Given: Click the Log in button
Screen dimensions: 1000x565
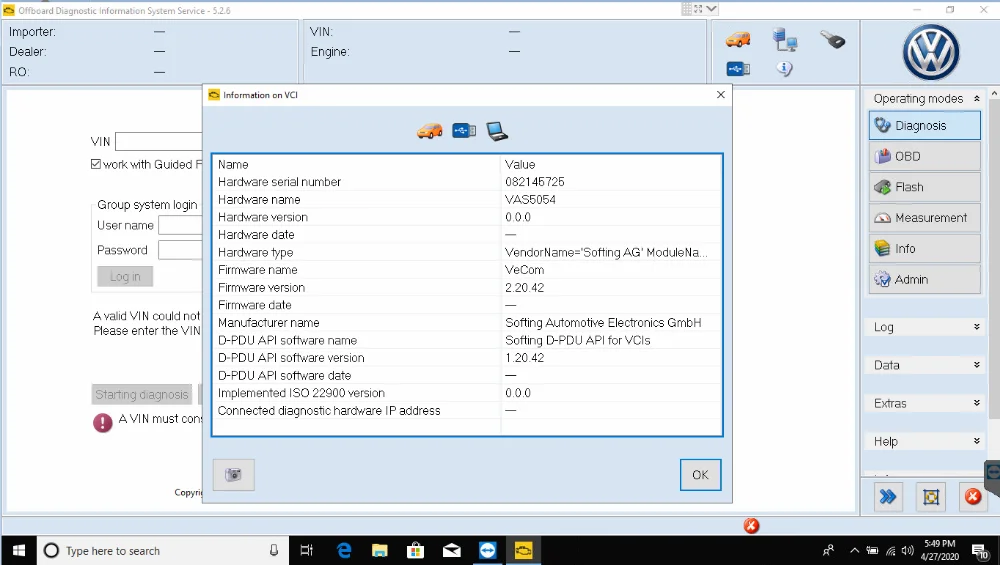Looking at the screenshot, I should pos(125,276).
